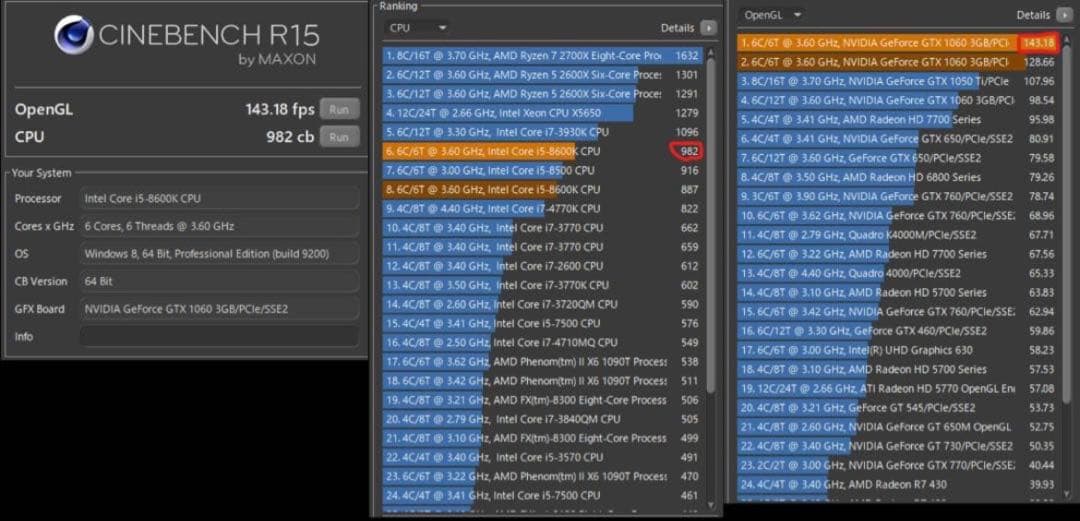Select the i7-3770 row scoring 662
The image size is (1080, 521).
(543, 227)
